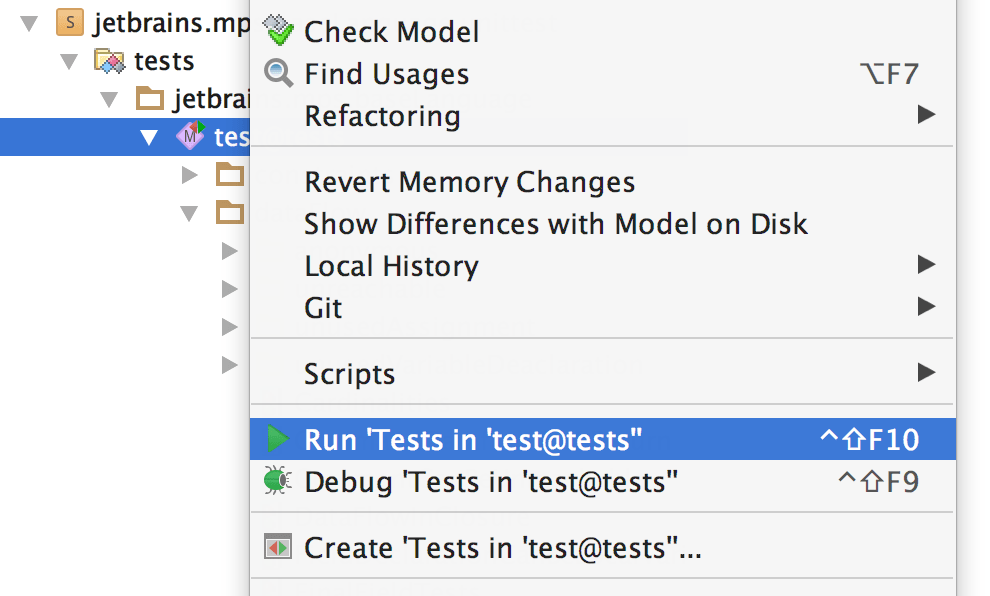Click the Find Usages magnifier icon
990x596 pixels.
point(277,73)
